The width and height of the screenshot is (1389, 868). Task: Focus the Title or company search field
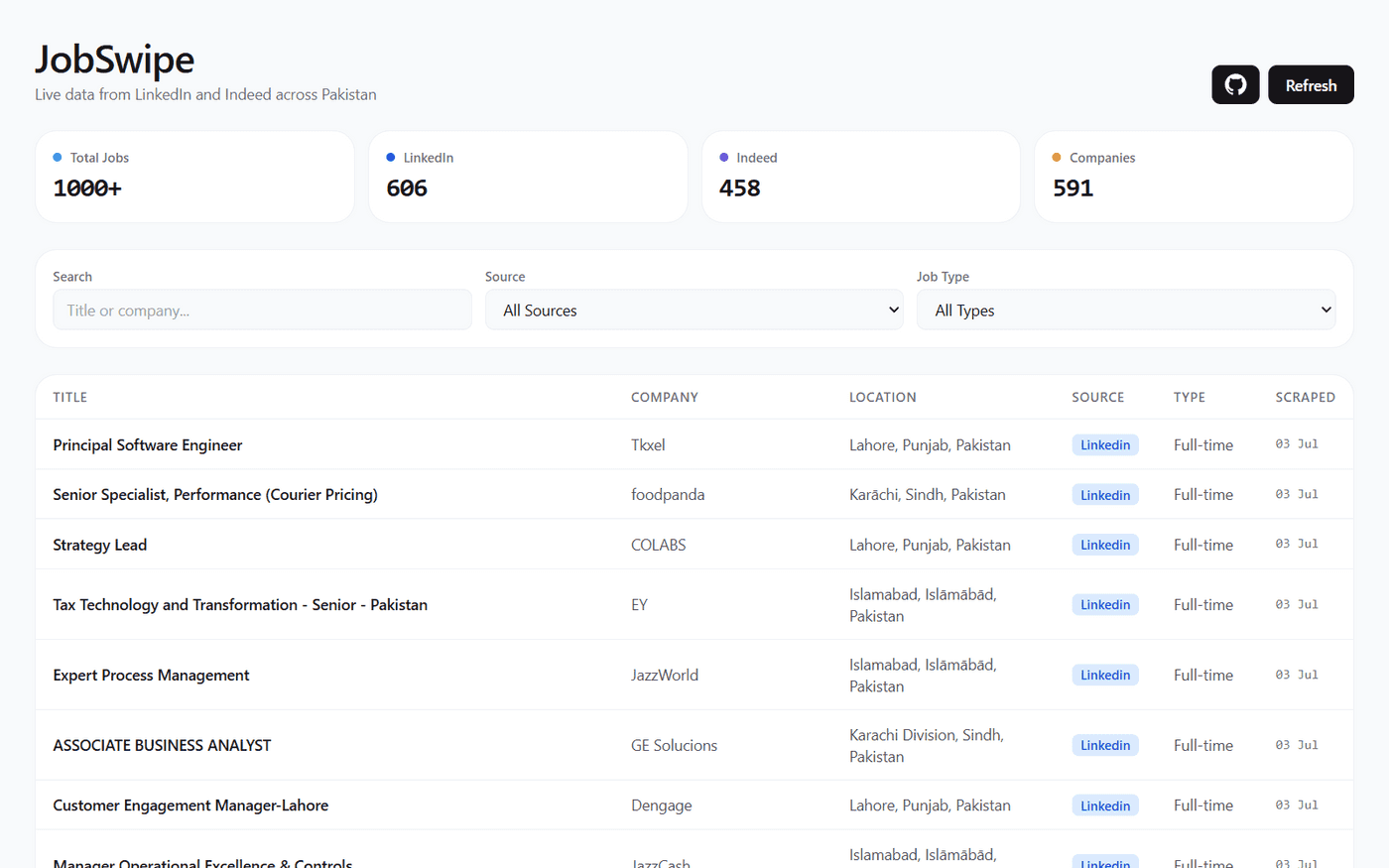[262, 310]
